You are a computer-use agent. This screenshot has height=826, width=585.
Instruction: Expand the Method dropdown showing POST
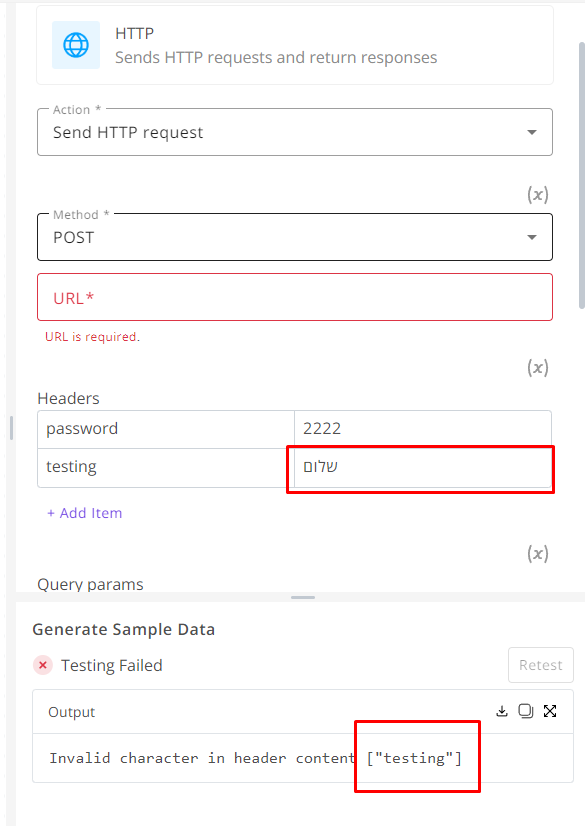(295, 237)
